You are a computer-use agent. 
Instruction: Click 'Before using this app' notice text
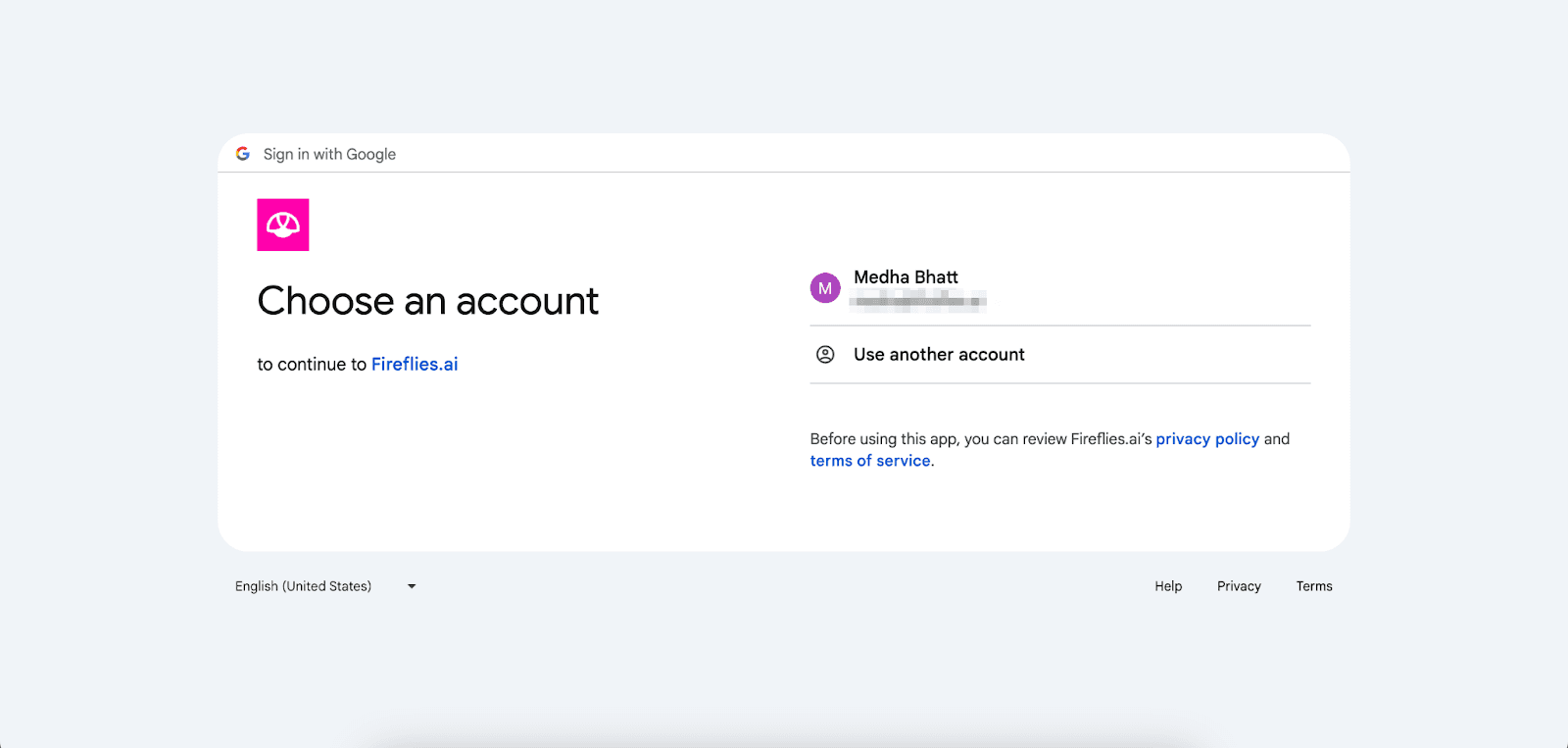[1050, 450]
